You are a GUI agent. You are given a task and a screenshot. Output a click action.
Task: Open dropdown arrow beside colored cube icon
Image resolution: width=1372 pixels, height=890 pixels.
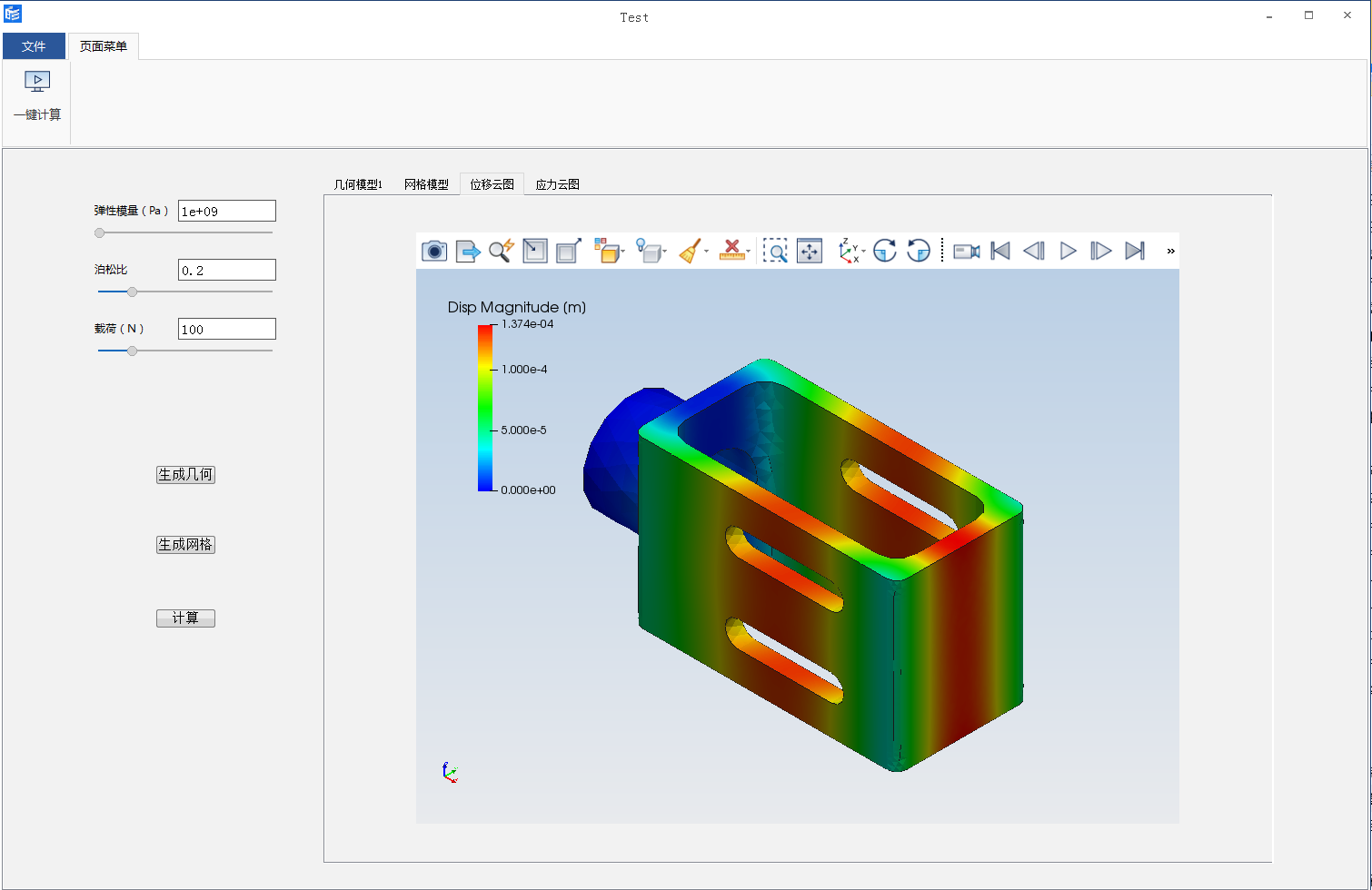click(x=622, y=252)
